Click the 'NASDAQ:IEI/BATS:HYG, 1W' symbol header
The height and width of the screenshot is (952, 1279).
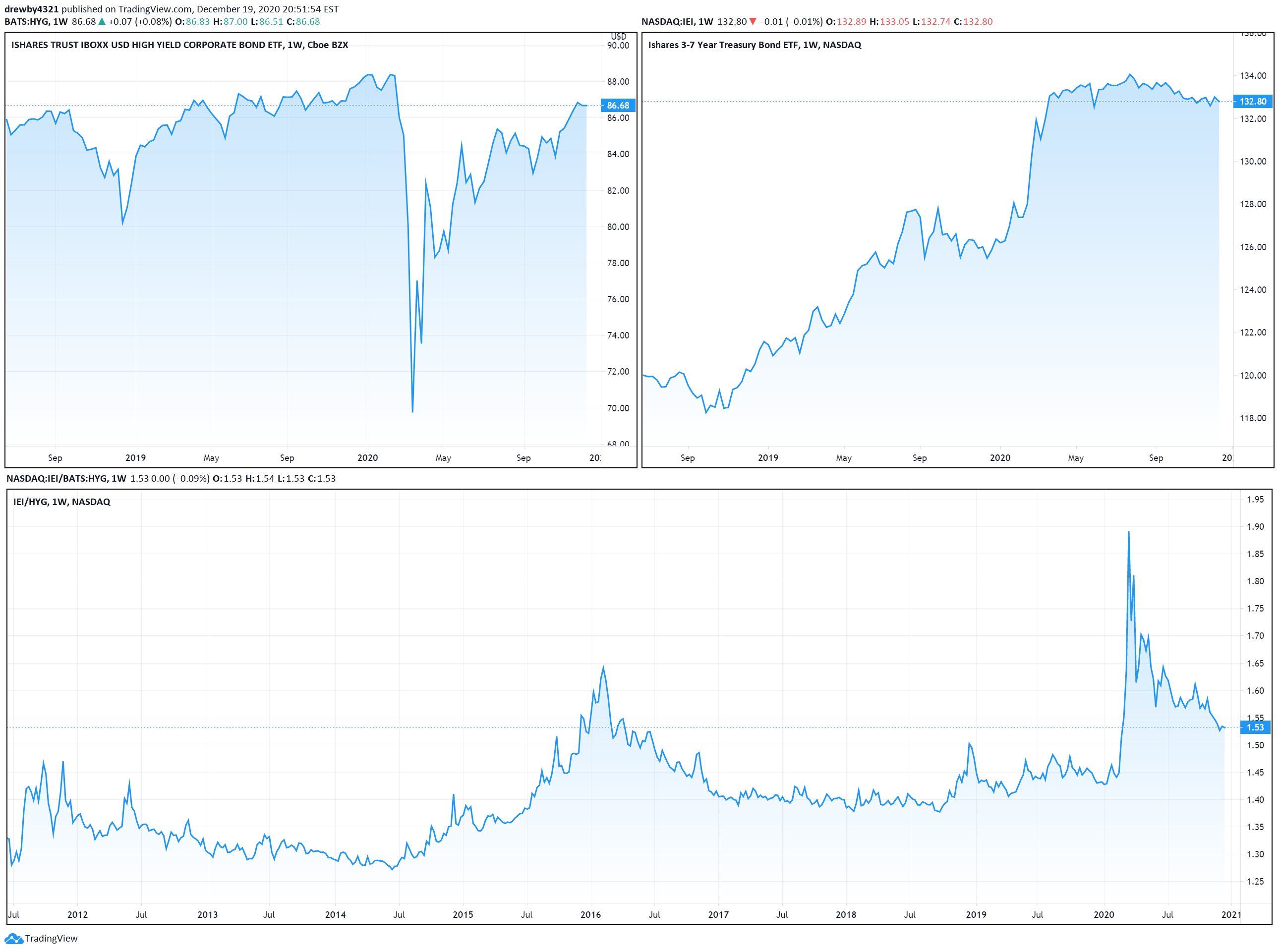click(x=66, y=479)
